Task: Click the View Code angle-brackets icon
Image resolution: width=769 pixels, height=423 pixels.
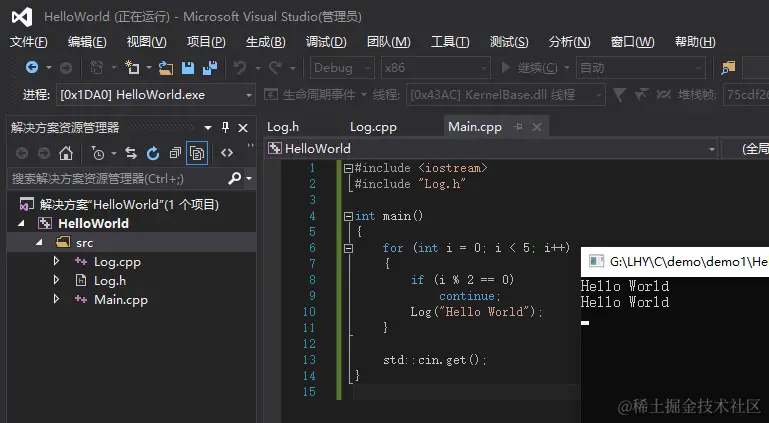Action: pos(227,153)
